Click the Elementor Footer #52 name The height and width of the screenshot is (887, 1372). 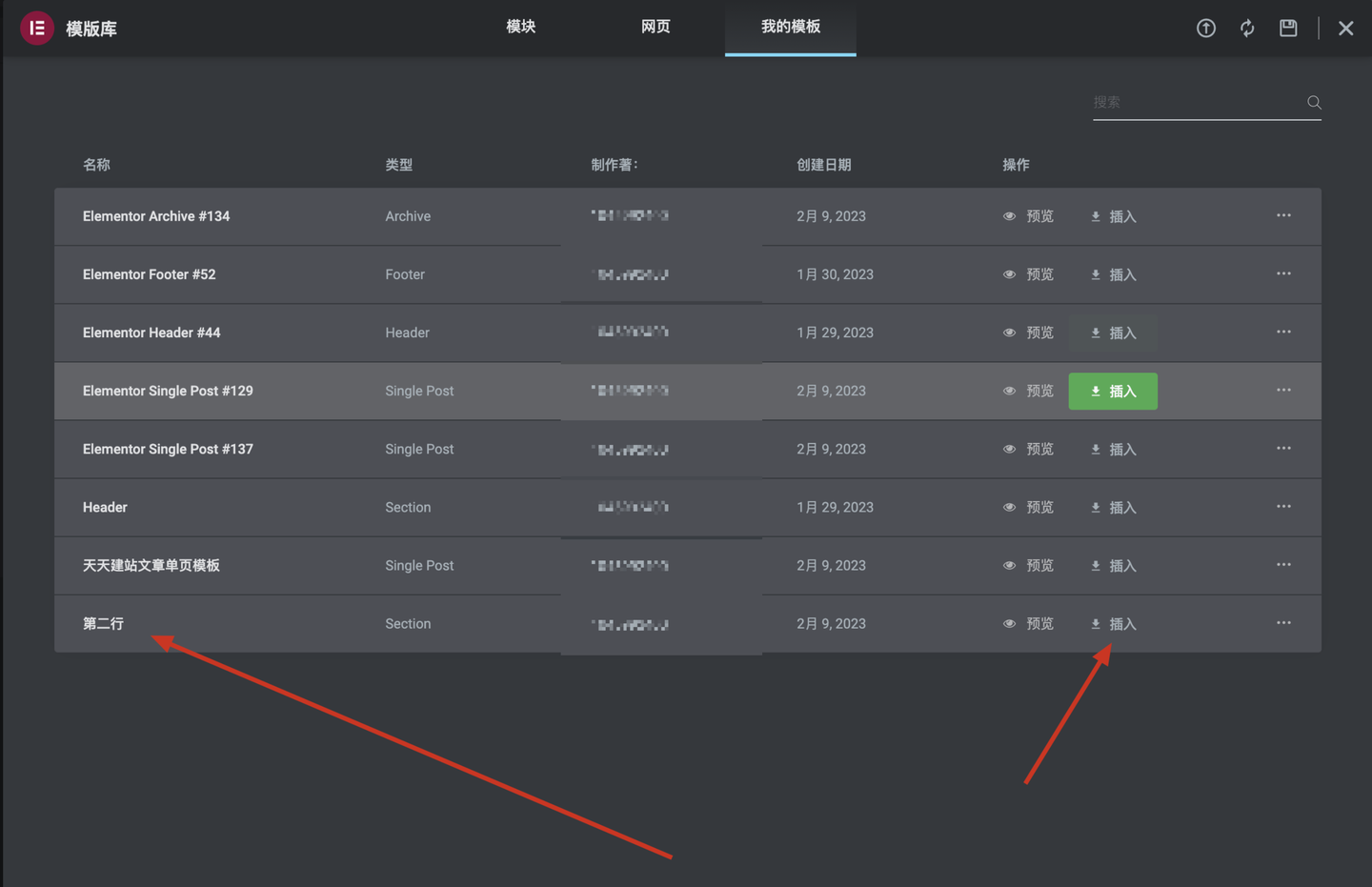pos(150,274)
